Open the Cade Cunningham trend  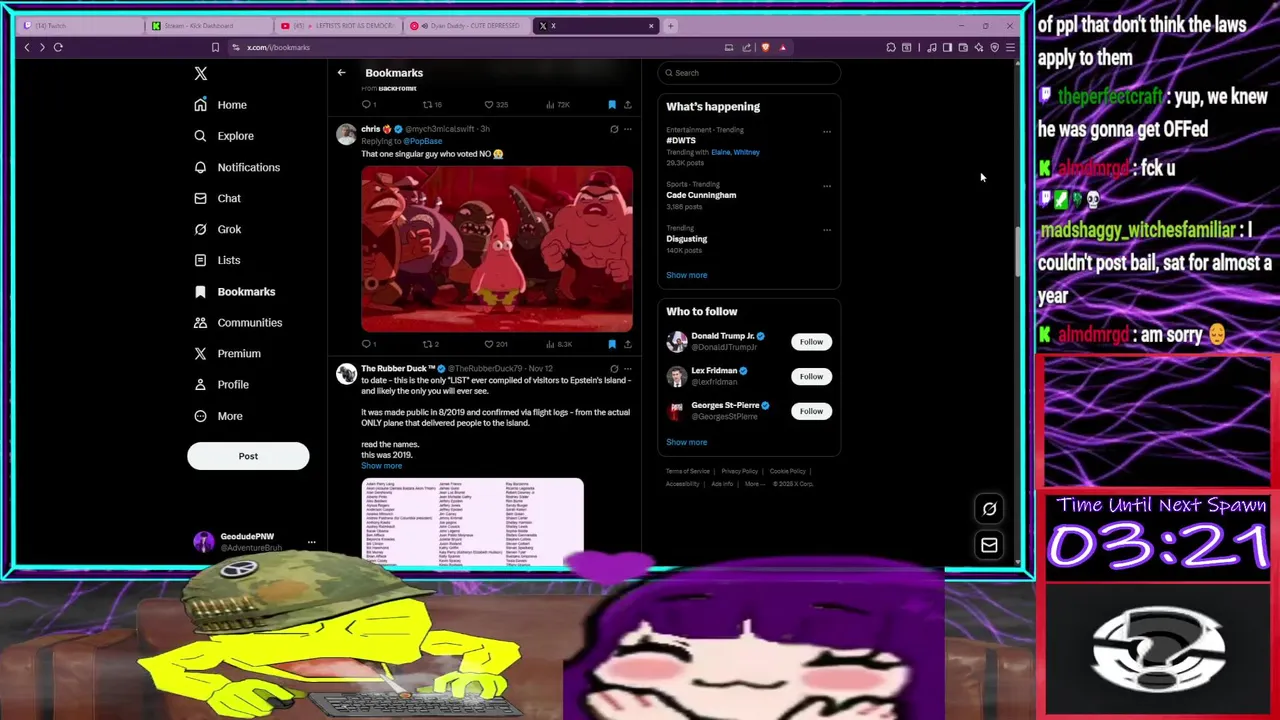(x=701, y=195)
